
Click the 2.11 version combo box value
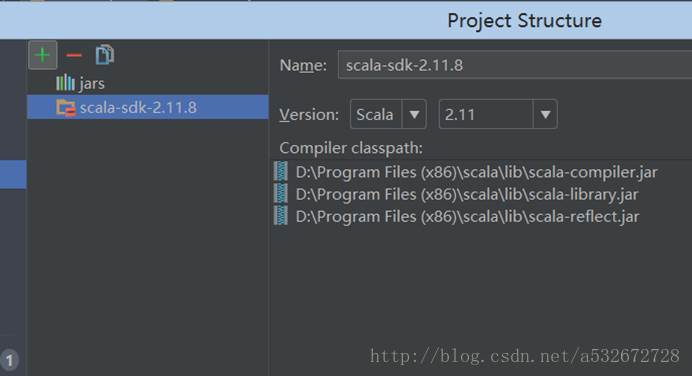coord(486,114)
